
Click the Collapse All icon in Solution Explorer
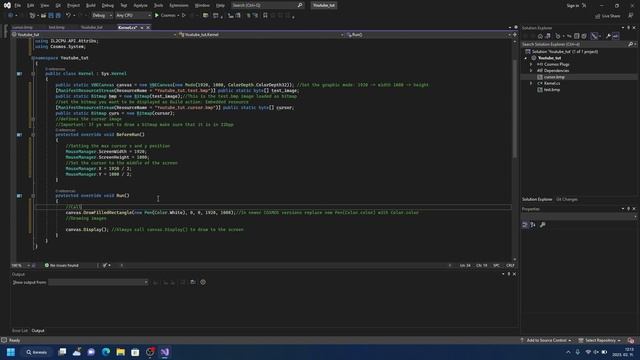tap(576, 36)
